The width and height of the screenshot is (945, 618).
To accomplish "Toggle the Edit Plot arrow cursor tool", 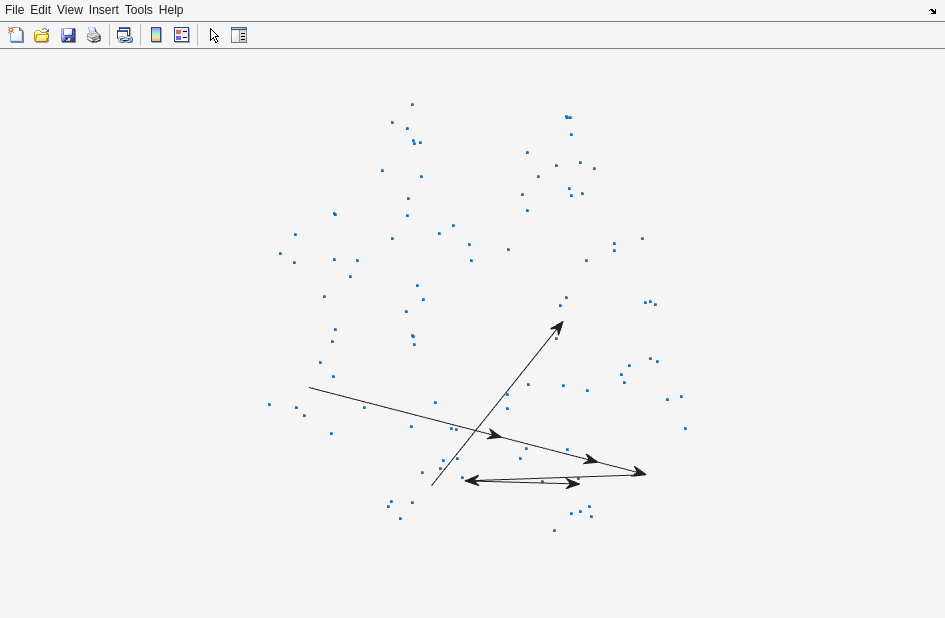I will (x=214, y=35).
